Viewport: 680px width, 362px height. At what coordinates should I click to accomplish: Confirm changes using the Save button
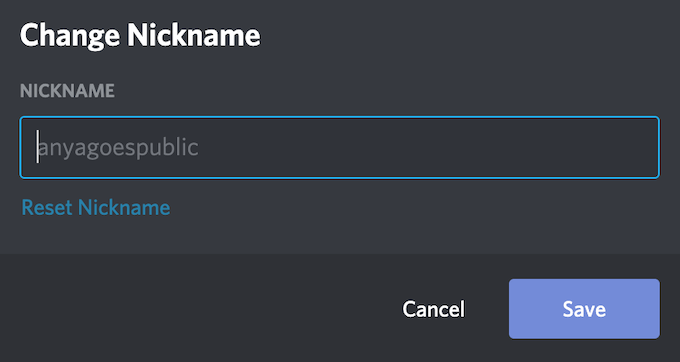(x=584, y=309)
